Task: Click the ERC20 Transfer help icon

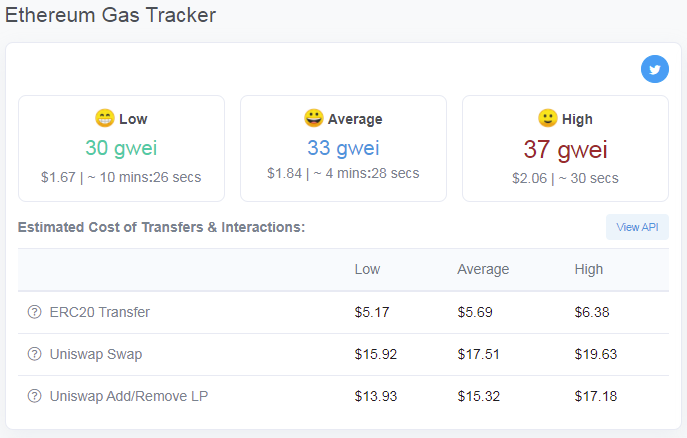Action: point(34,312)
